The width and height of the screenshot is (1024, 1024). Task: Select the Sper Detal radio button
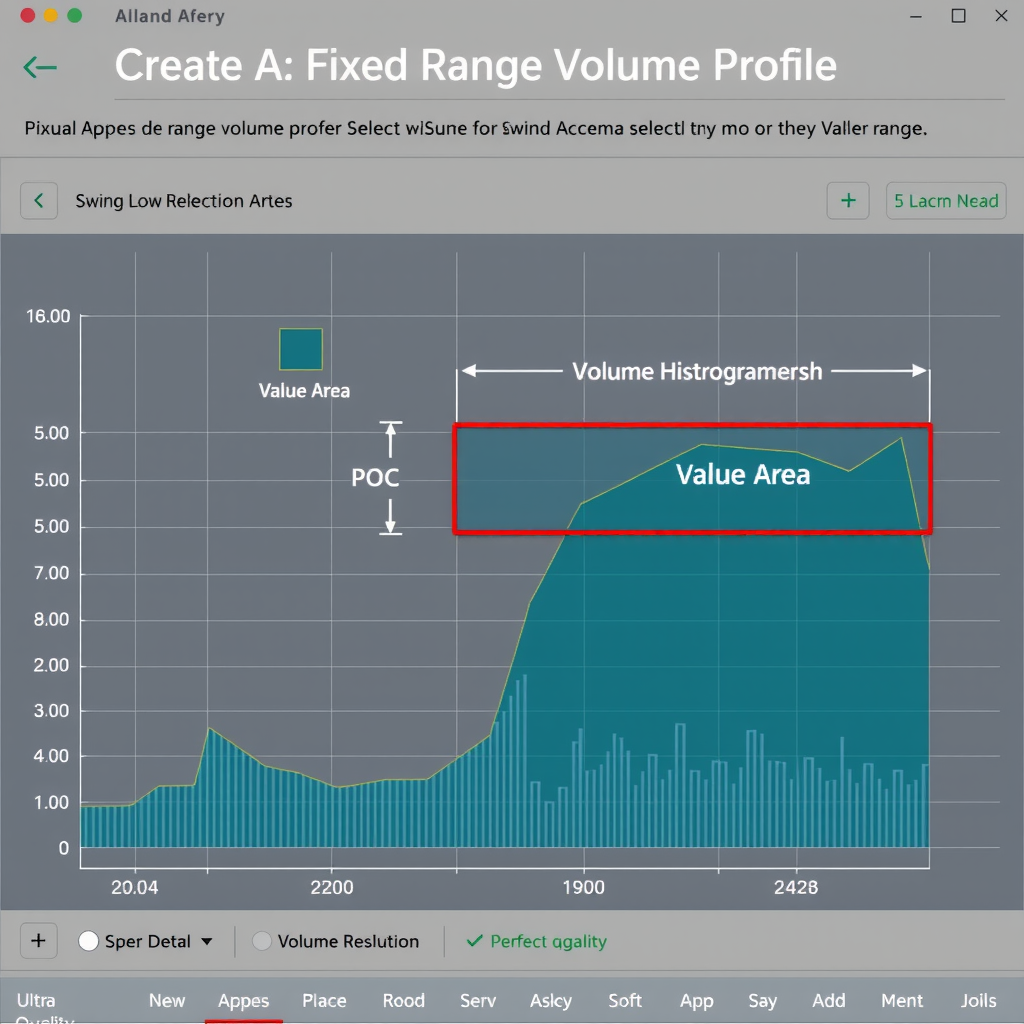coord(88,941)
